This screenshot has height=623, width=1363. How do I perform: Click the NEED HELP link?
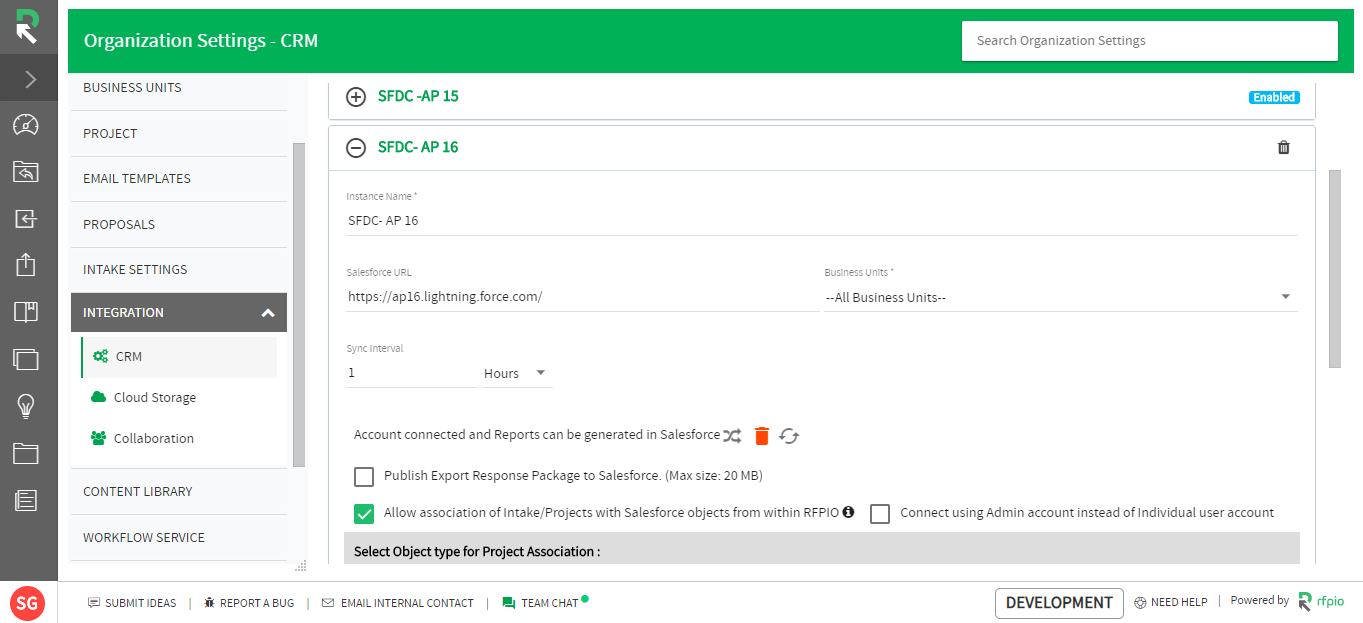1171,603
